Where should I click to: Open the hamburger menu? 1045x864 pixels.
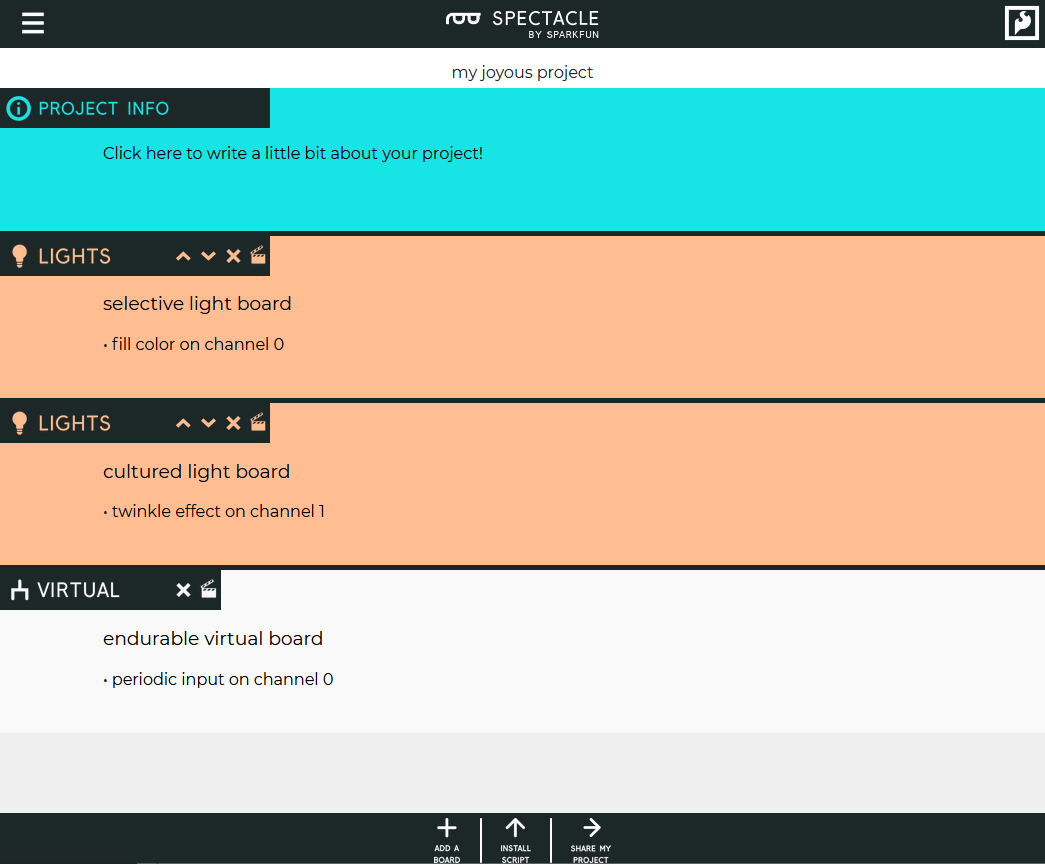33,23
